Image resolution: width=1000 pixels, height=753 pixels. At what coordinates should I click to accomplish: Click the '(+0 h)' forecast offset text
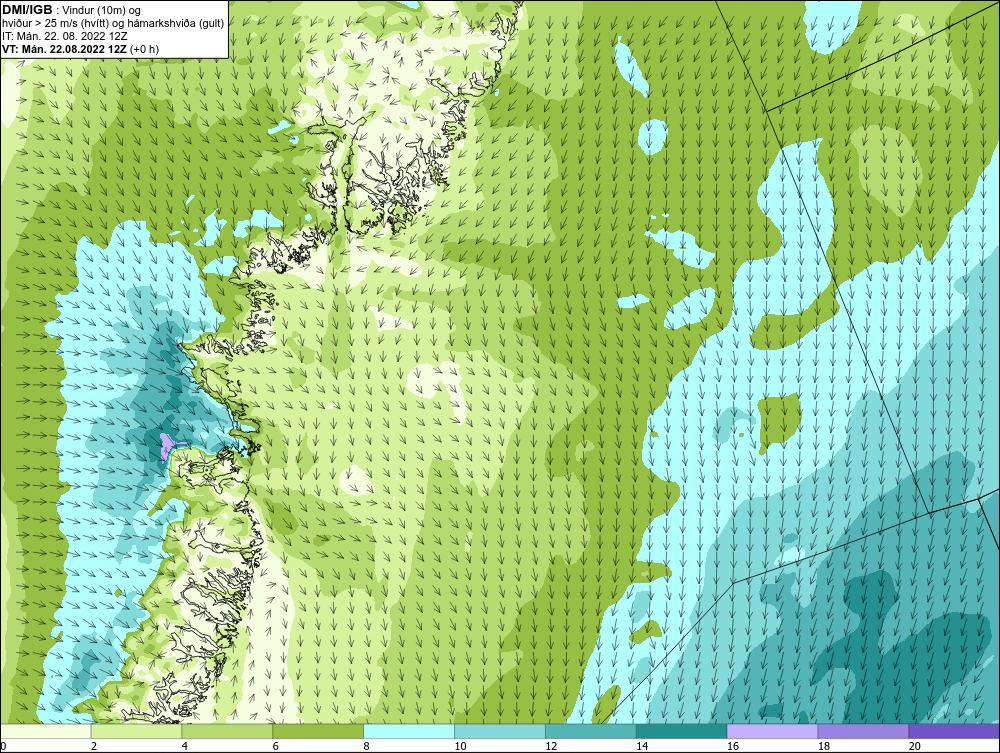pos(144,49)
